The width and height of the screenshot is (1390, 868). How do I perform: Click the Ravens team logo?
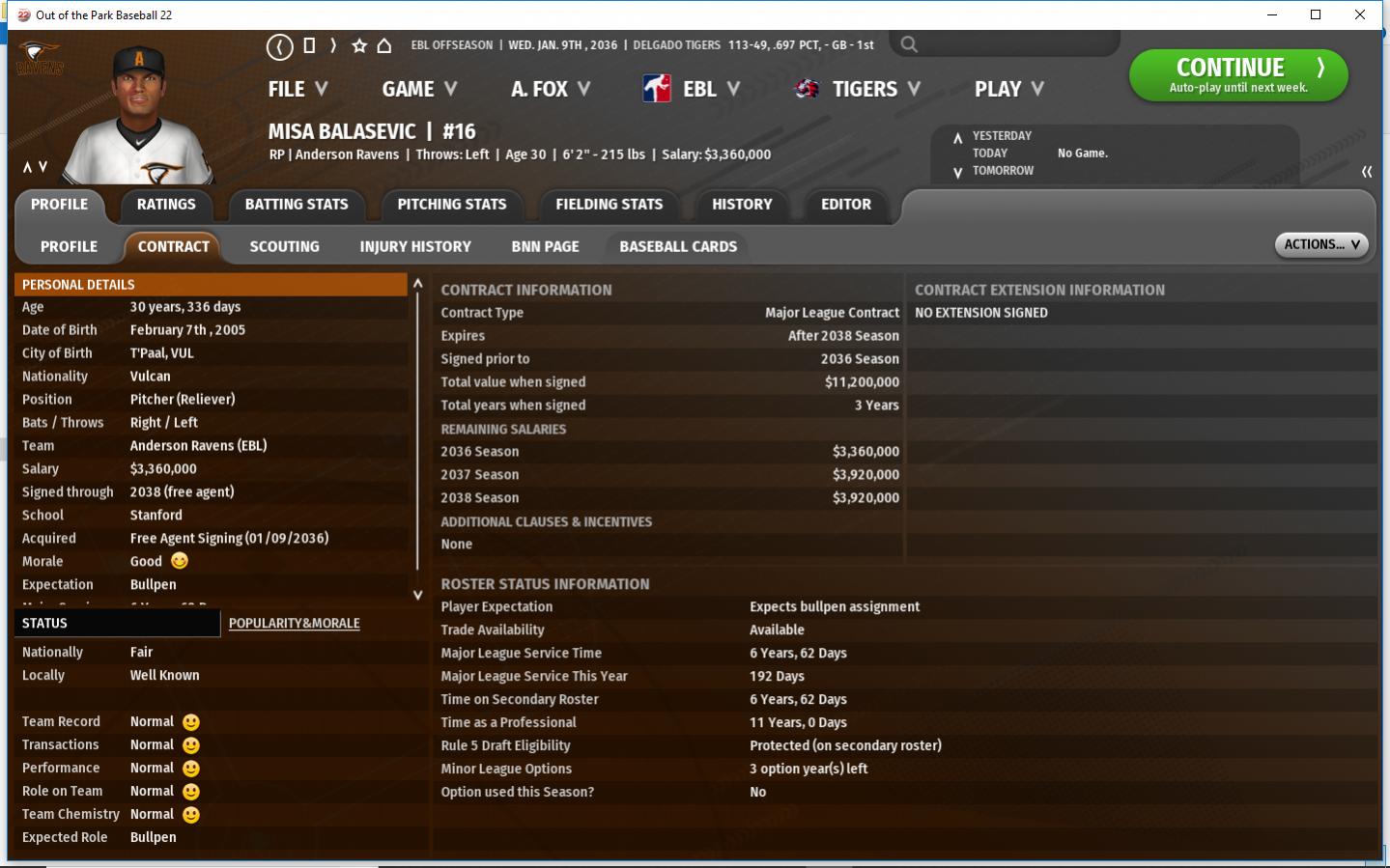point(40,60)
